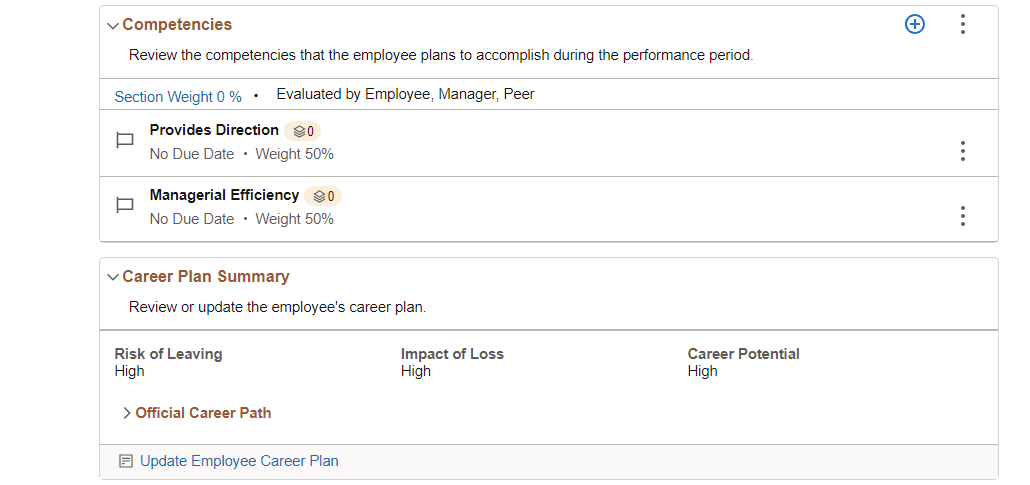Click the Risk of Leaving value High

(x=130, y=371)
